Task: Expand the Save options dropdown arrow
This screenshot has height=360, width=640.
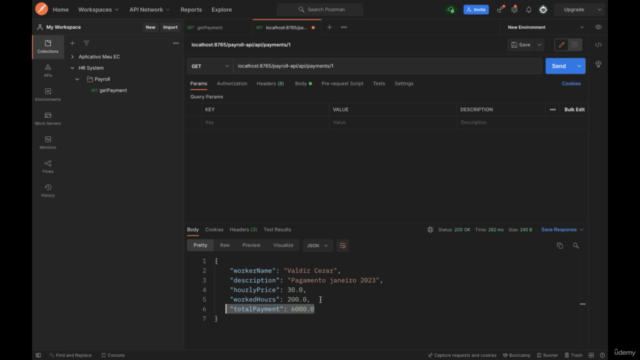Action: (540, 45)
